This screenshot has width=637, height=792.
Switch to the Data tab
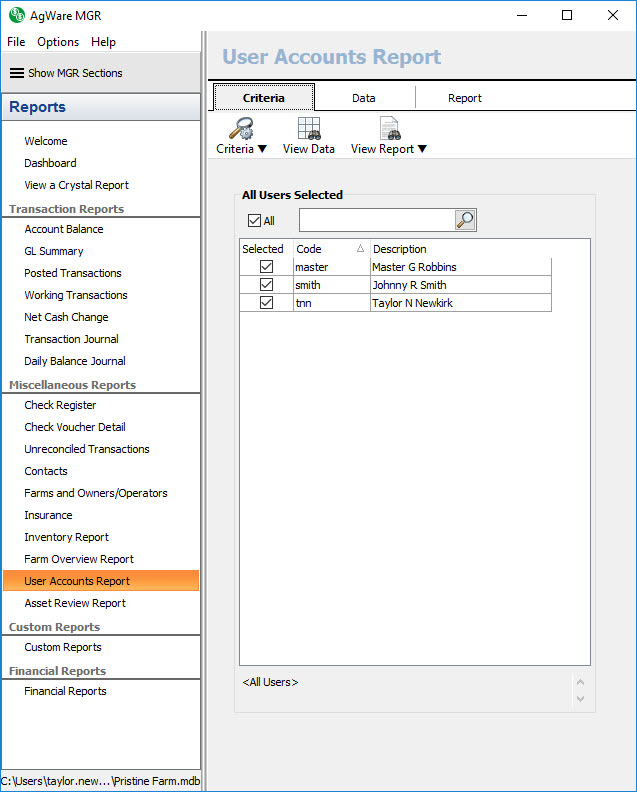point(364,98)
